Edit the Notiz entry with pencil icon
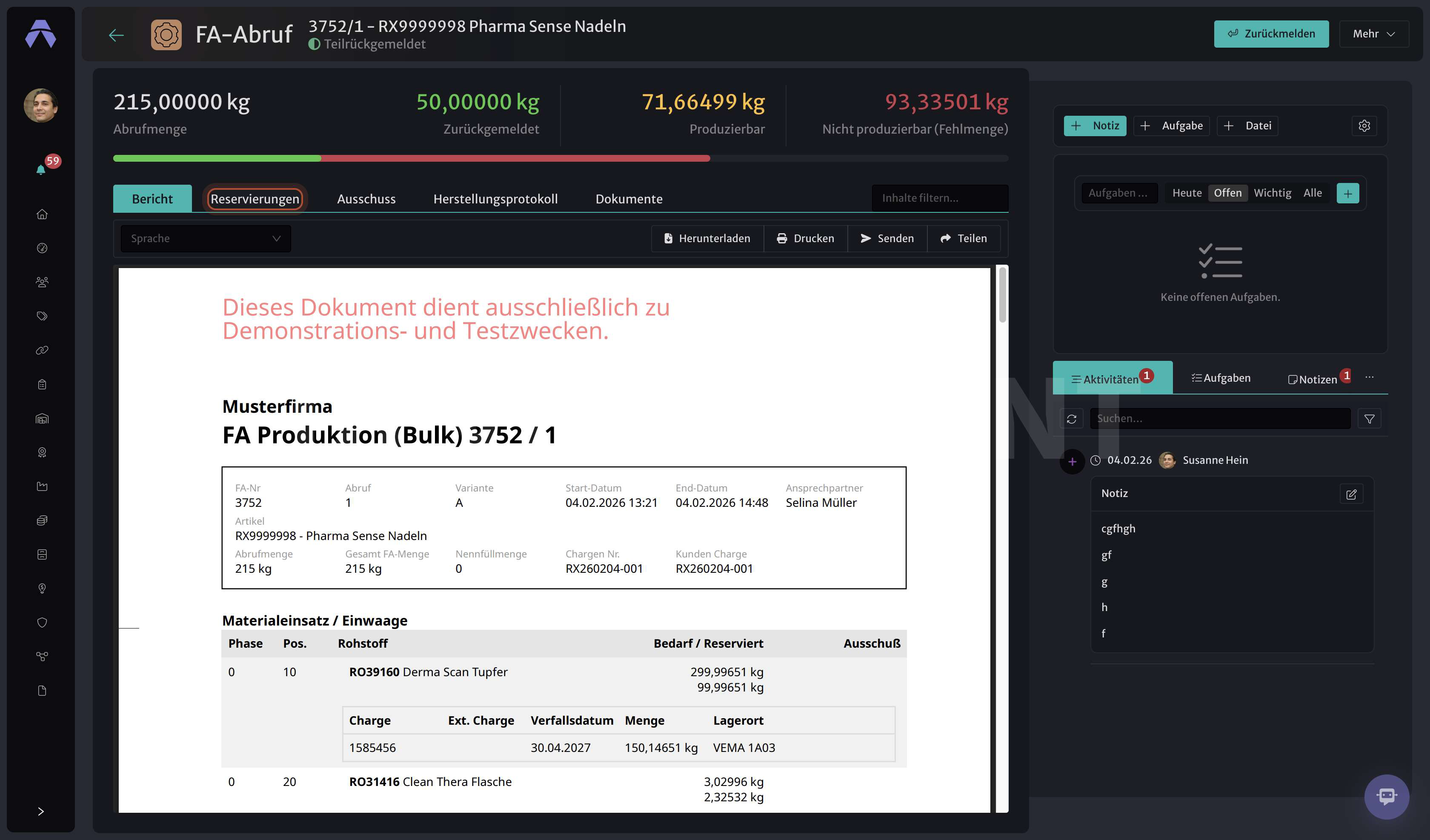 pyautogui.click(x=1351, y=494)
